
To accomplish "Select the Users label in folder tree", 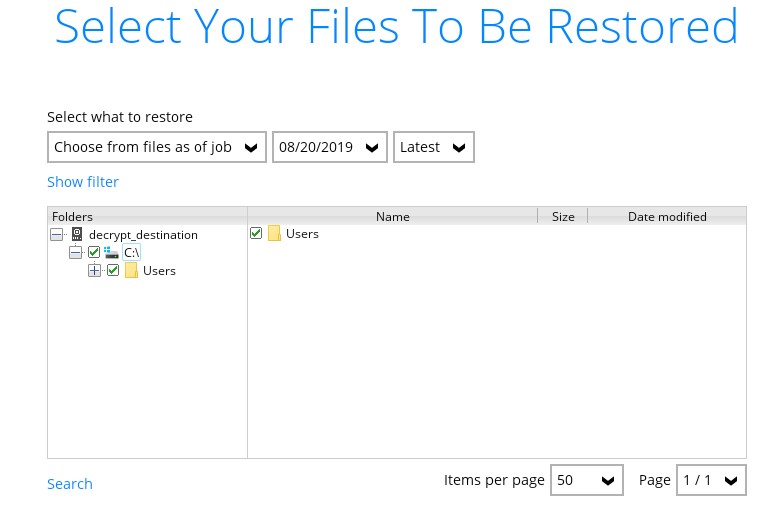I will tap(159, 271).
